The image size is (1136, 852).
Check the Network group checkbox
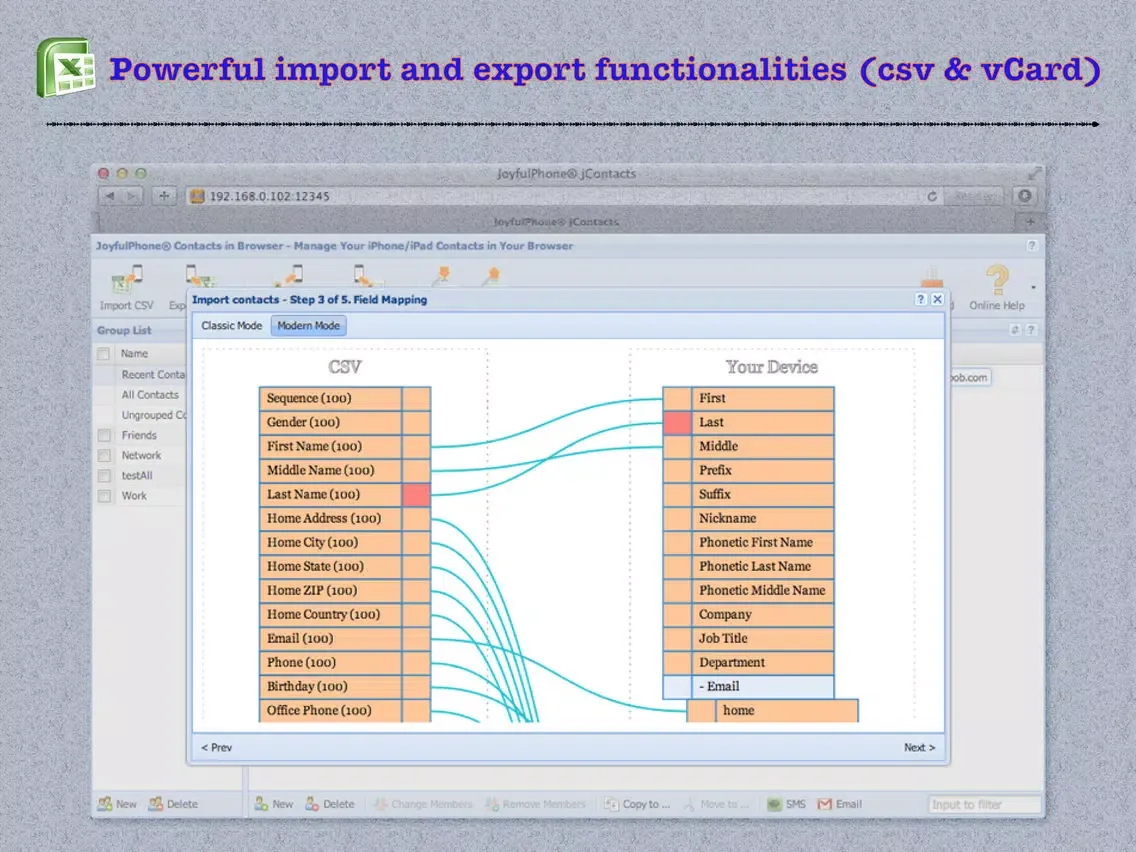tap(104, 456)
